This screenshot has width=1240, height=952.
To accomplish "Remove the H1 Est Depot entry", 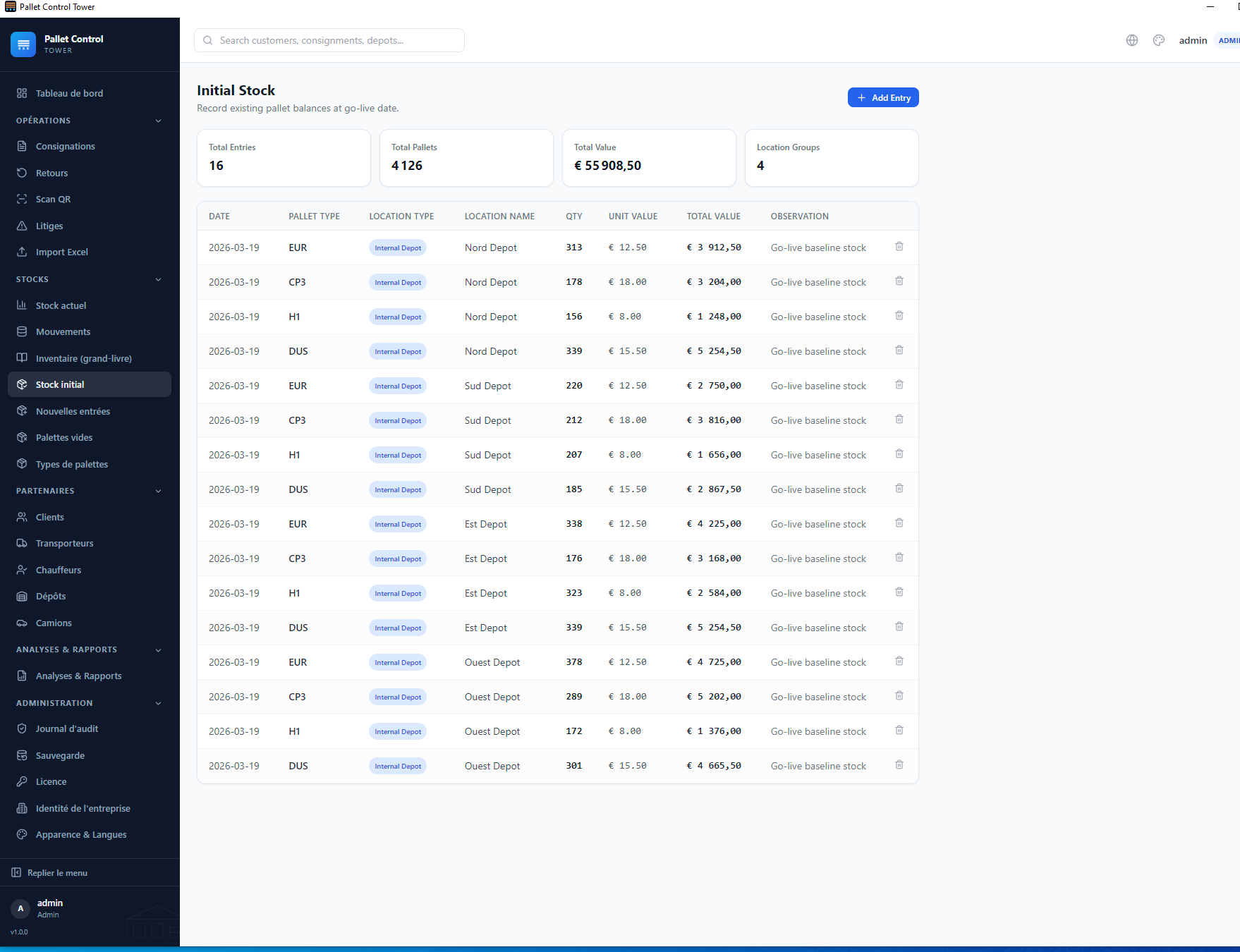I will coord(899,592).
